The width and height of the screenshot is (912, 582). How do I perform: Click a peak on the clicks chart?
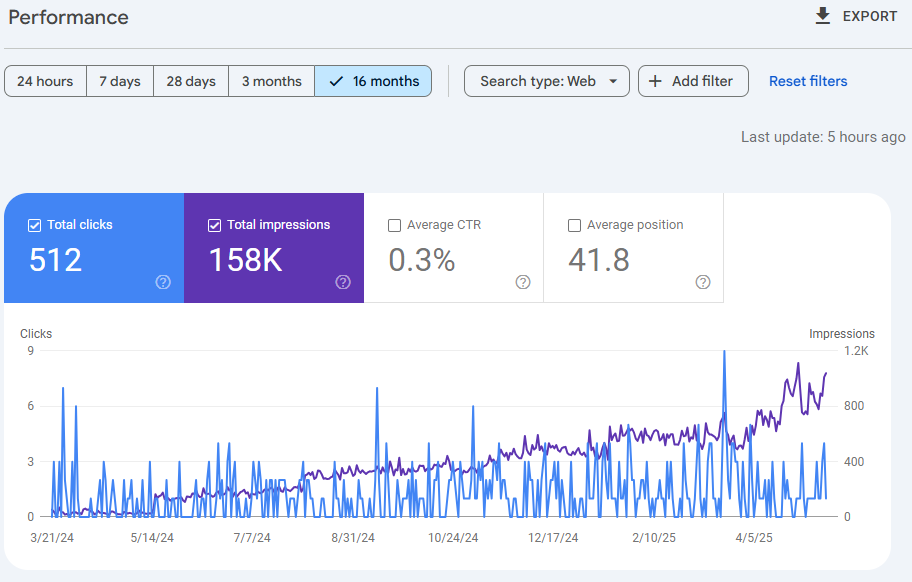[x=723, y=352]
